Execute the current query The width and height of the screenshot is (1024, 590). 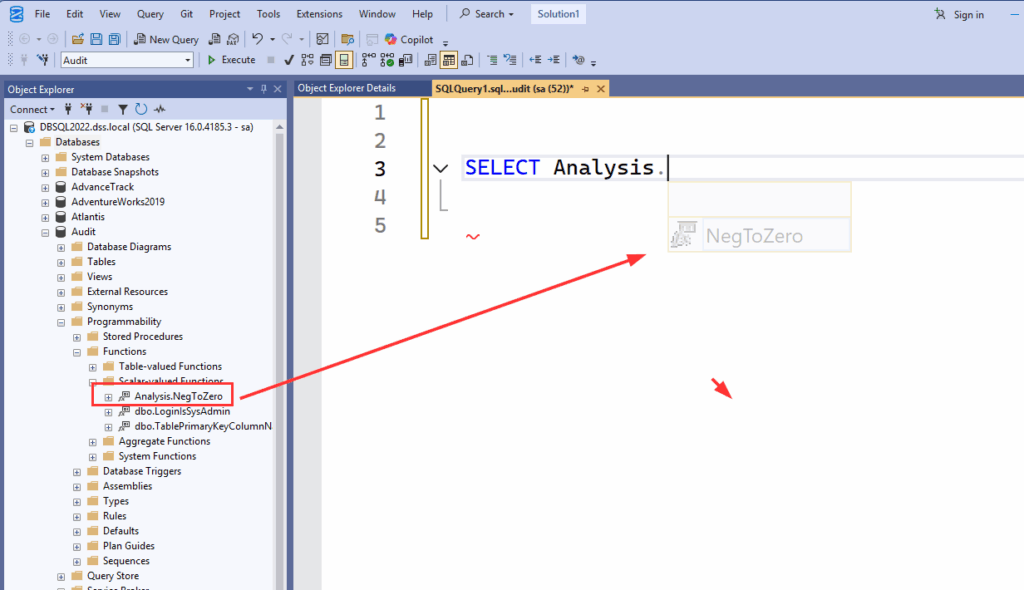pos(231,60)
